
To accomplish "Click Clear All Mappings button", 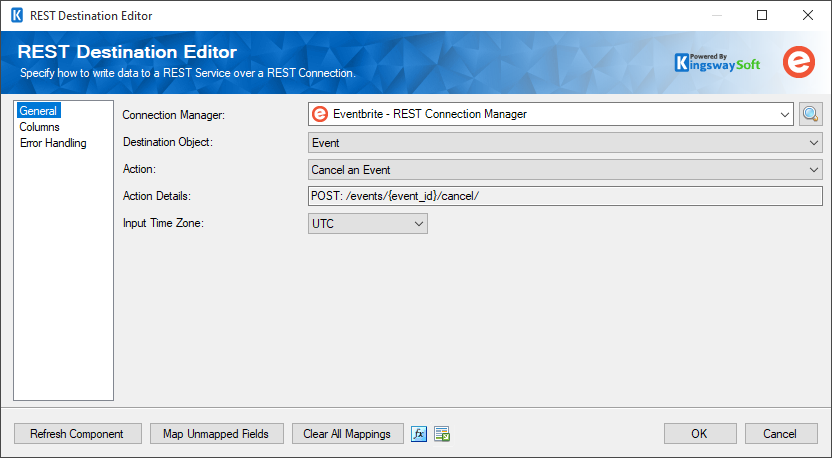I will tap(348, 434).
